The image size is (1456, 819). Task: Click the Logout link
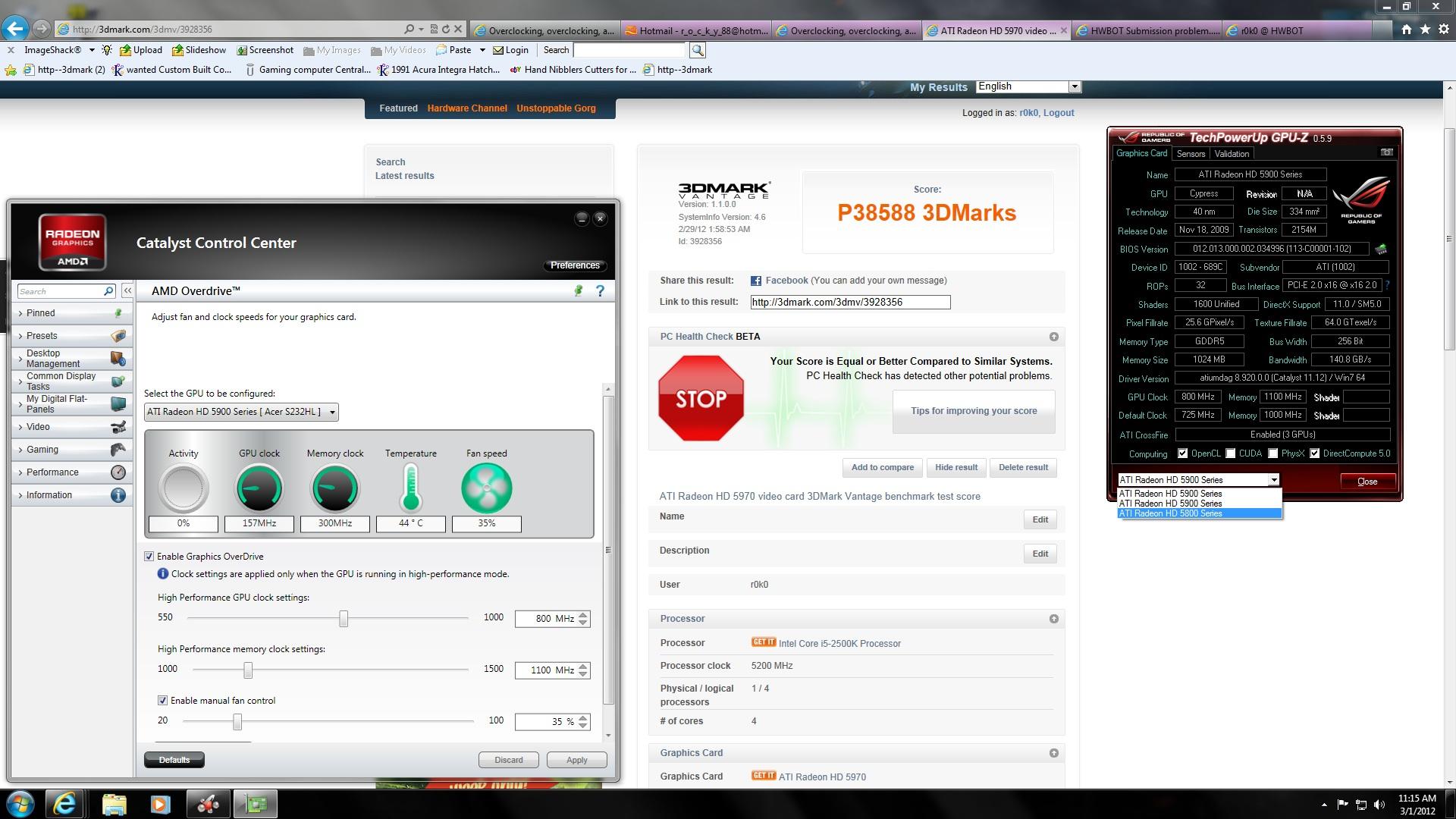(1059, 113)
